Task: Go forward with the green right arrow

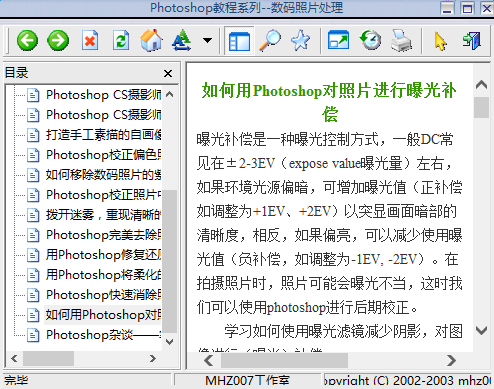Action: coord(58,41)
